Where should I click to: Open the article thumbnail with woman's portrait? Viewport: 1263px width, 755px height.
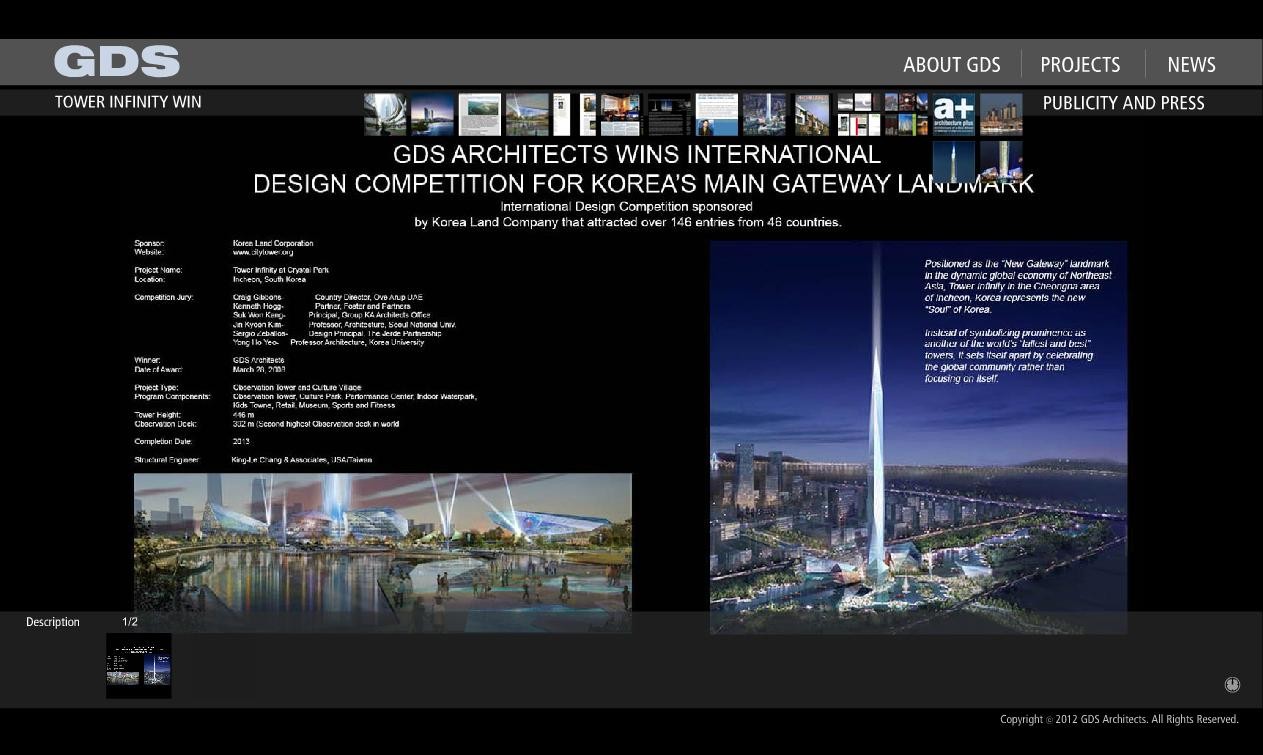coord(717,115)
